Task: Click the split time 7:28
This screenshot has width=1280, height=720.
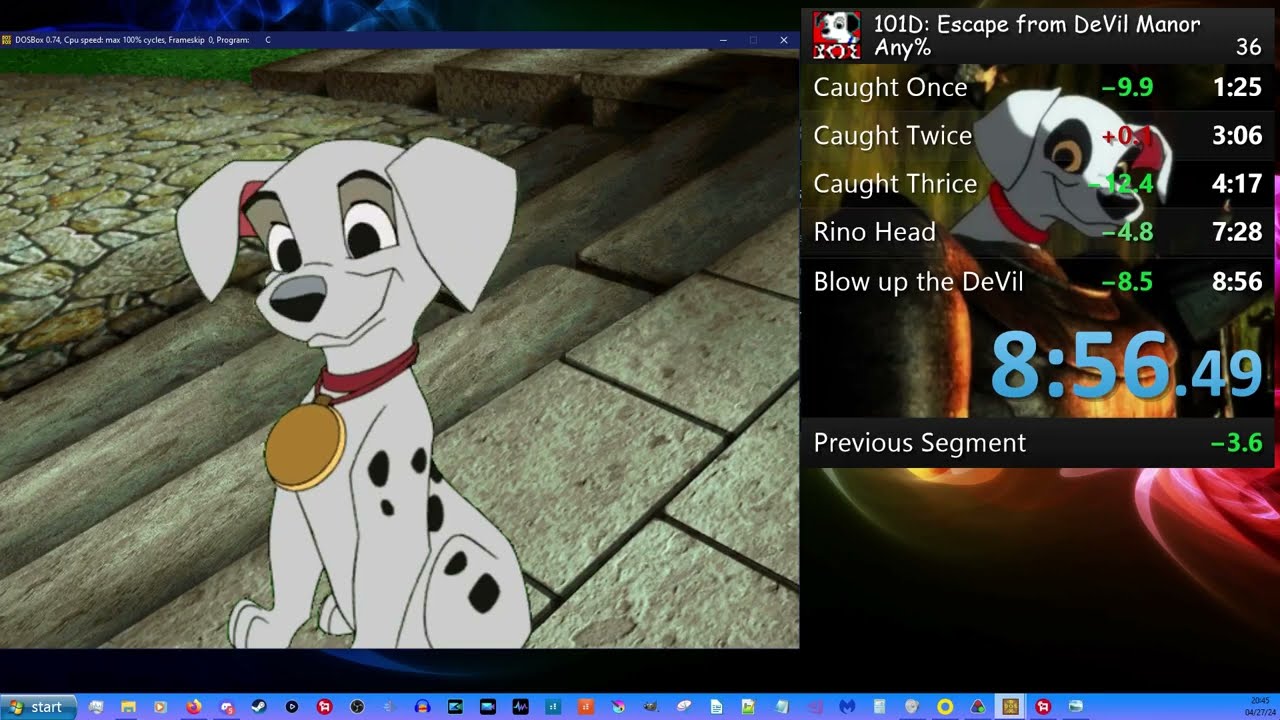Action: pos(1237,232)
